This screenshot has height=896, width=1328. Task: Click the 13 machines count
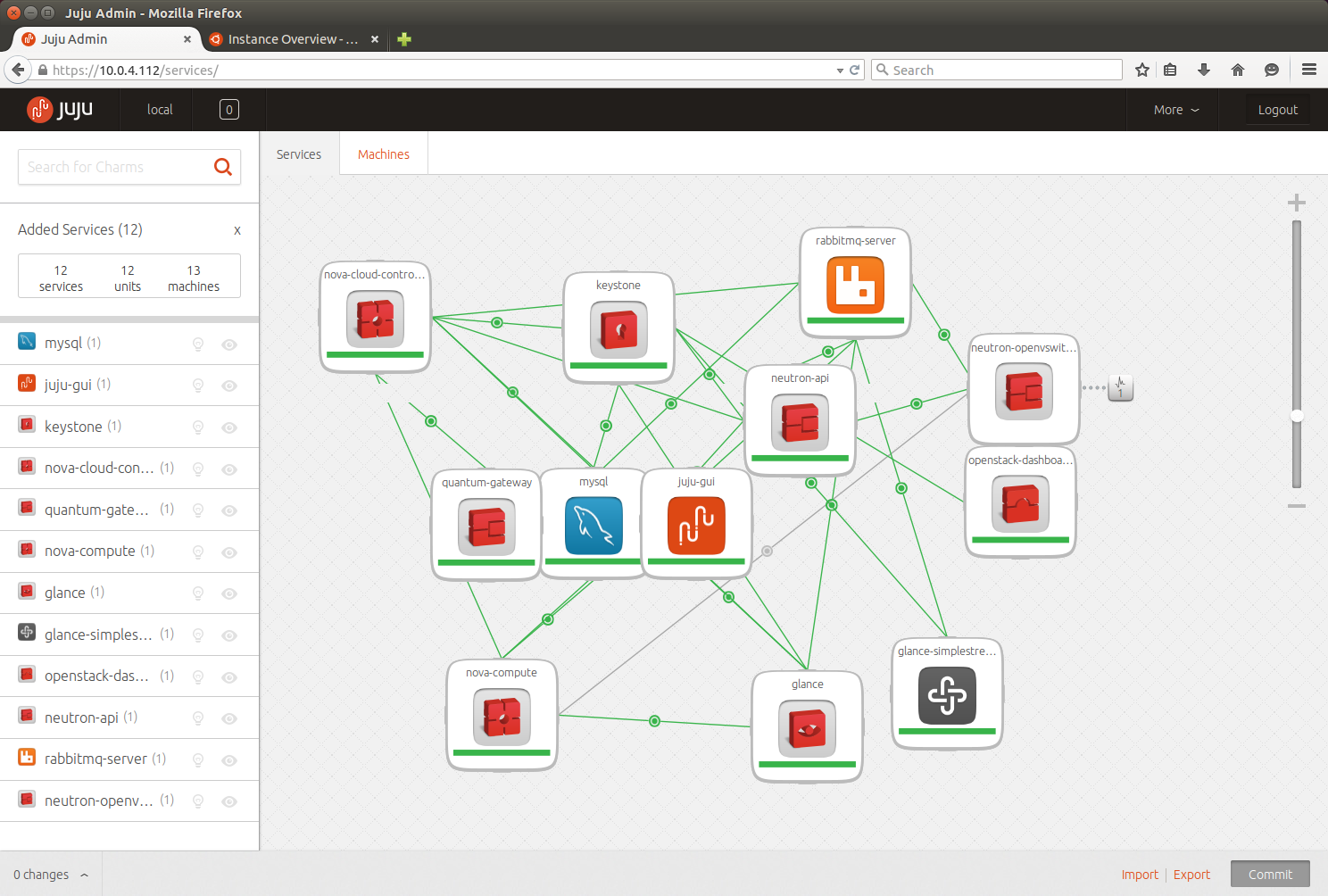(x=194, y=278)
